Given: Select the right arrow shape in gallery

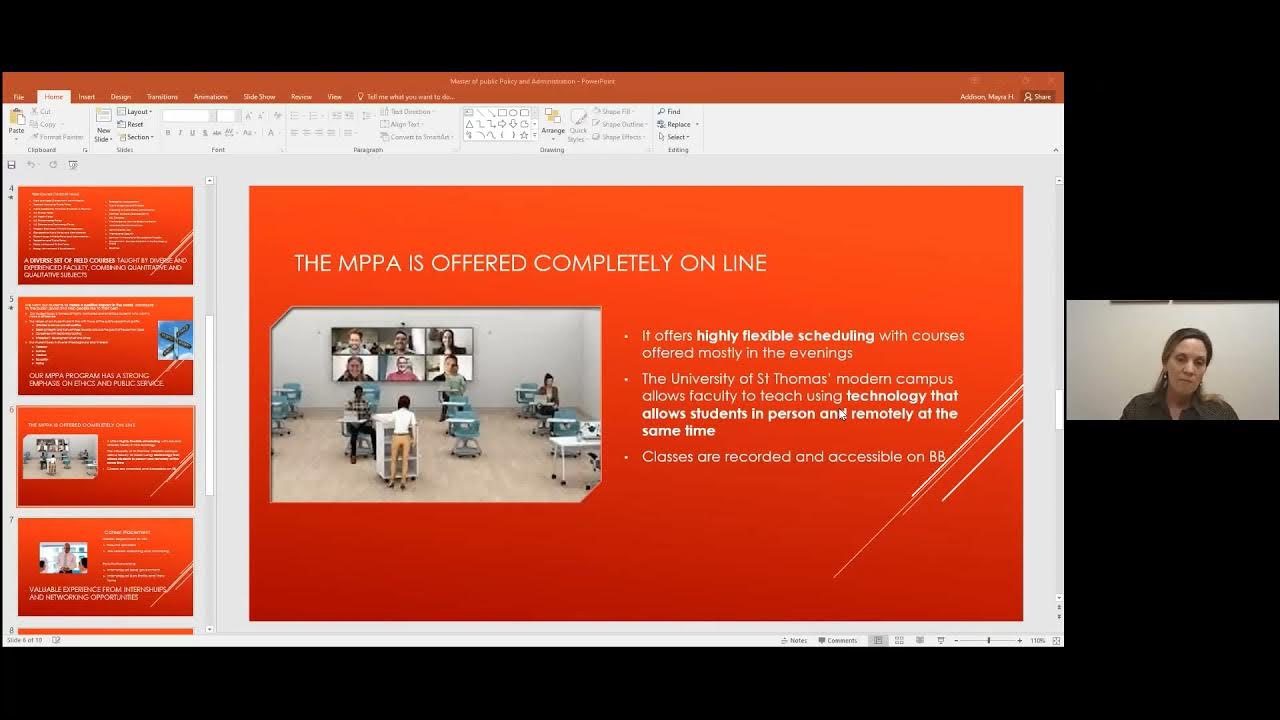Looking at the screenshot, I should coord(502,124).
